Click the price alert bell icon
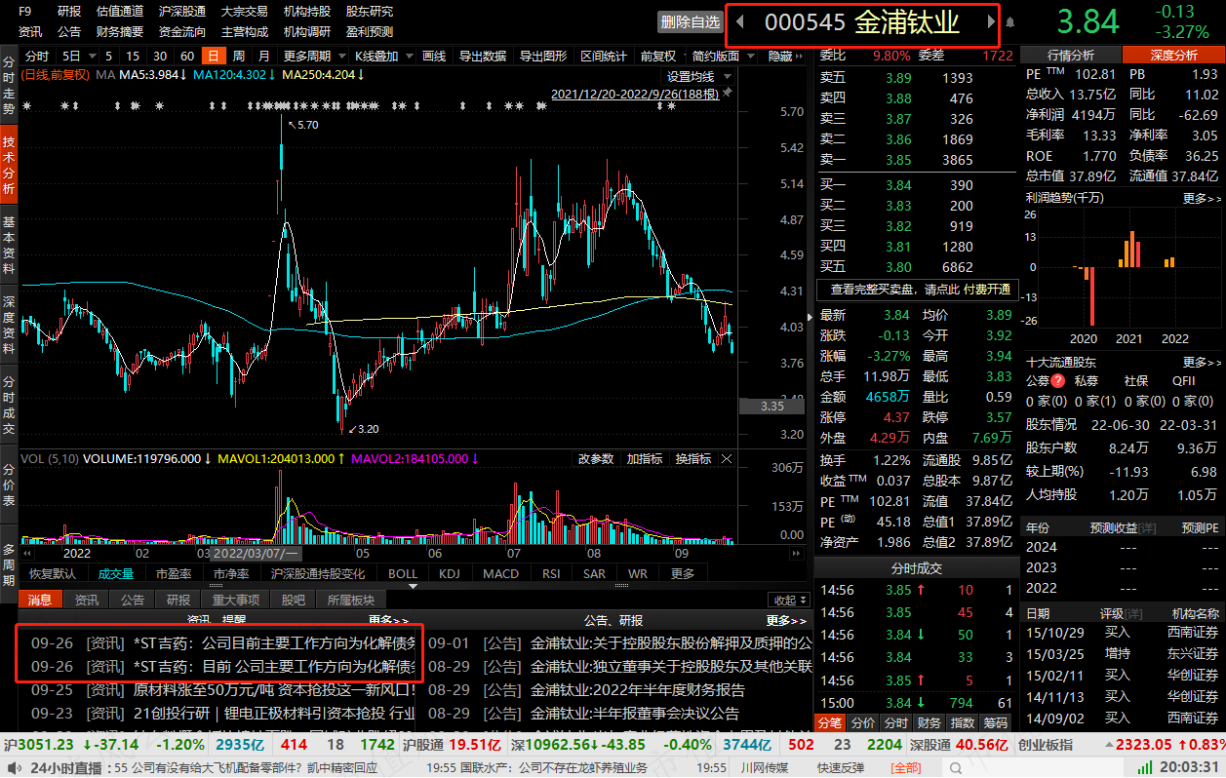1226x778 pixels. click(x=1010, y=22)
